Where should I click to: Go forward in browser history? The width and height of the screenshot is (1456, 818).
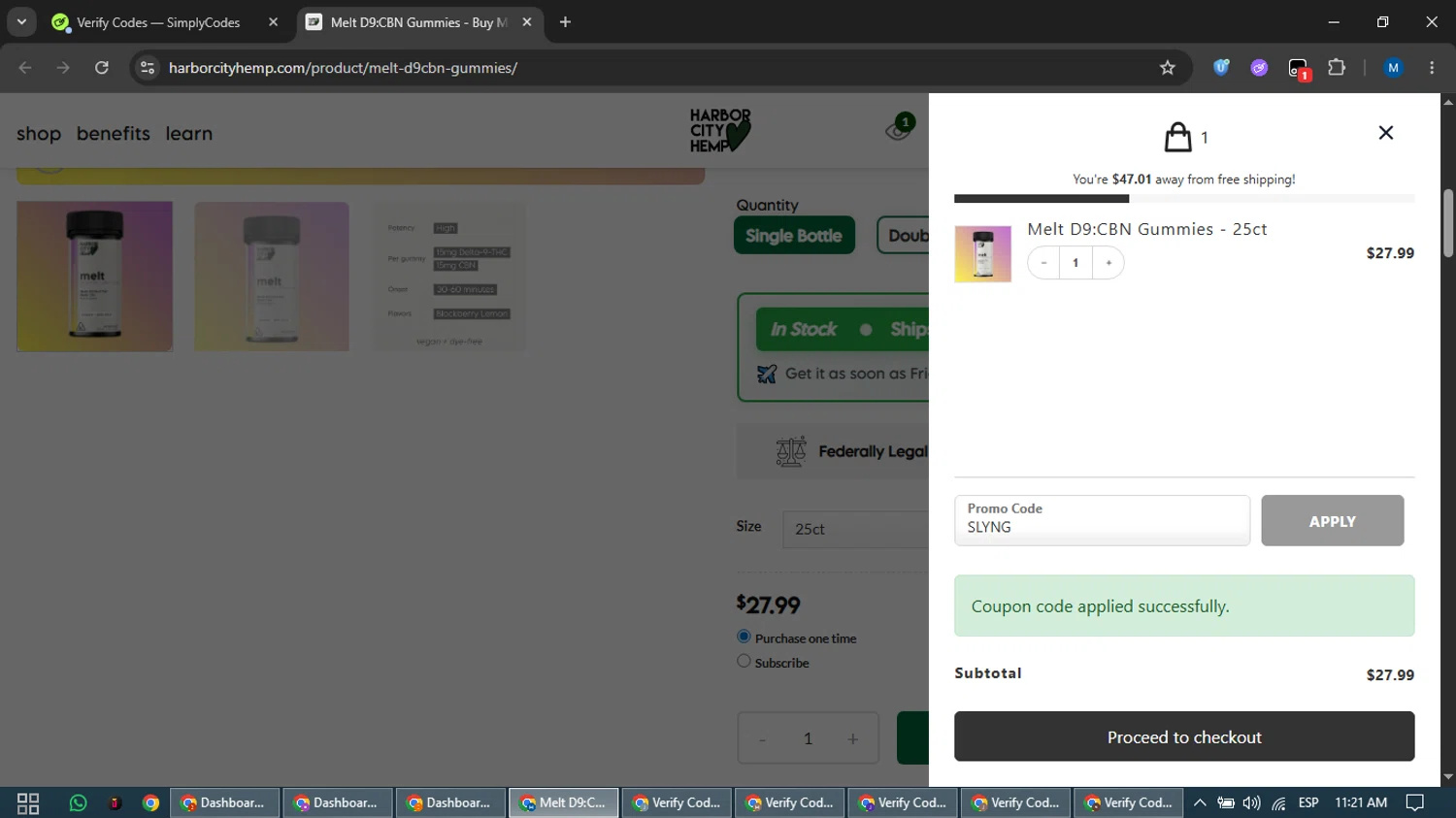click(x=63, y=68)
